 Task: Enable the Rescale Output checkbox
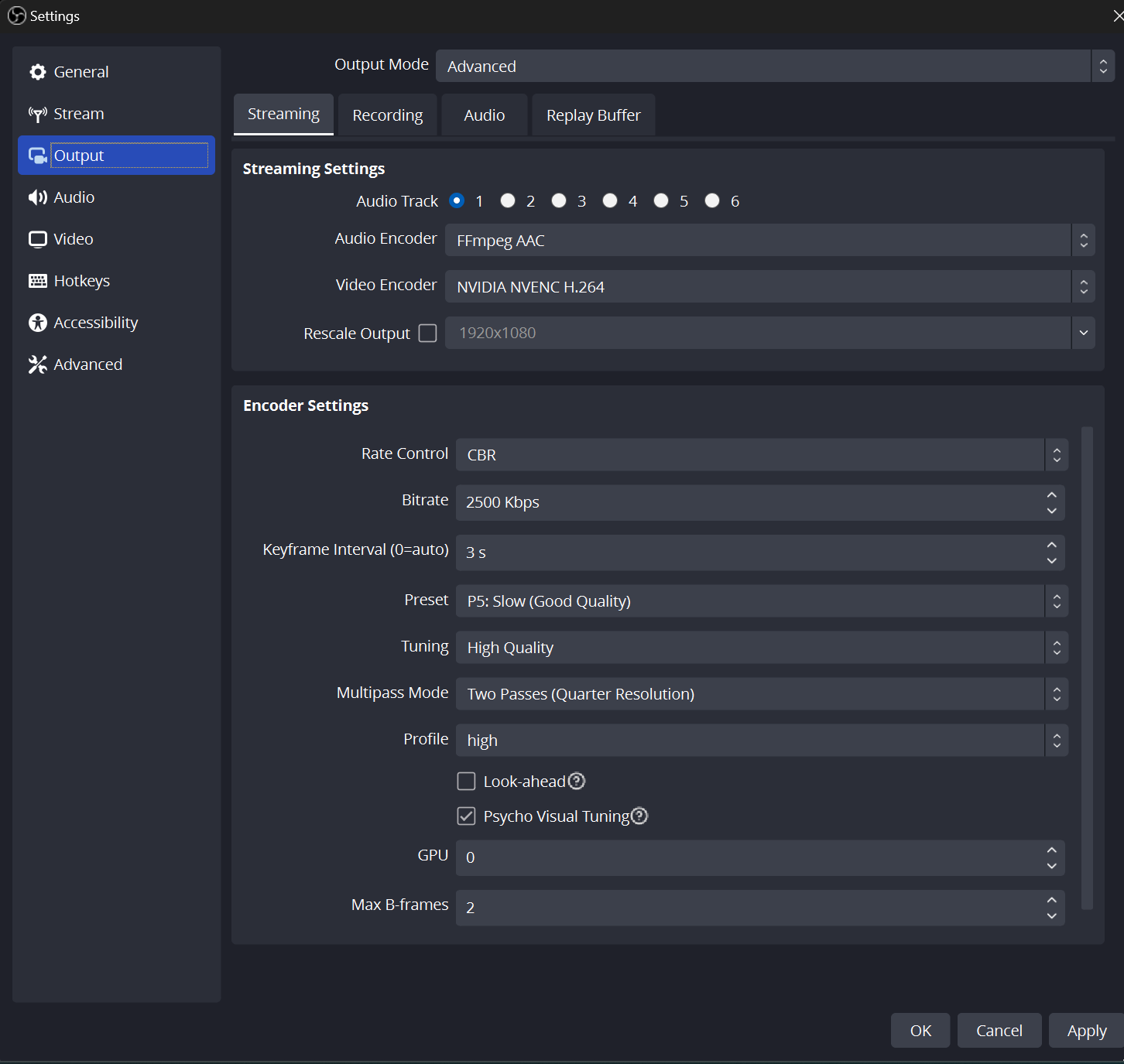[x=427, y=333]
